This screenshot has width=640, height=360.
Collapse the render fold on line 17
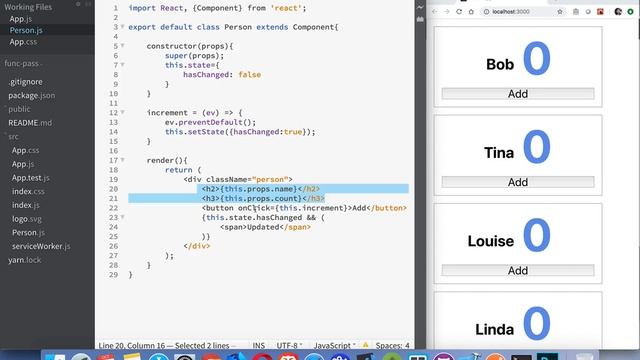tap(122, 160)
